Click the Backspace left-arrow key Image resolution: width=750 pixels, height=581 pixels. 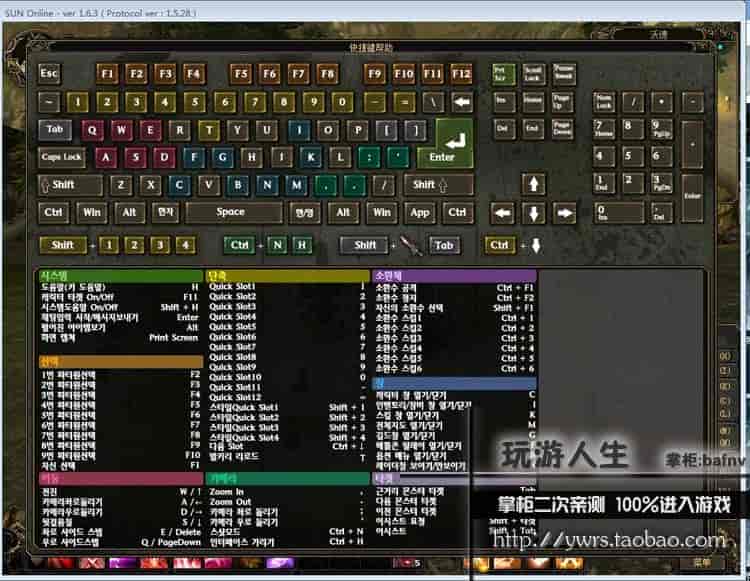[x=461, y=102]
